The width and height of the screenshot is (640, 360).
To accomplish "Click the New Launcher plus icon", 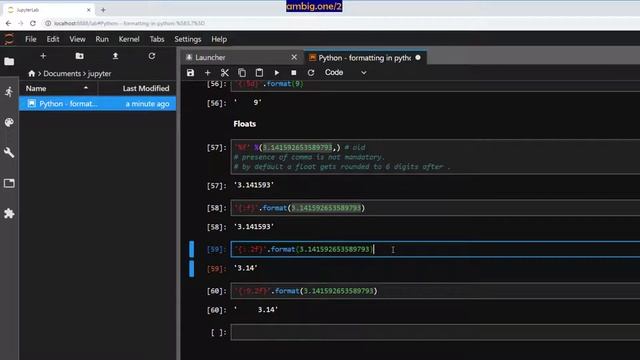I will [x=43, y=56].
